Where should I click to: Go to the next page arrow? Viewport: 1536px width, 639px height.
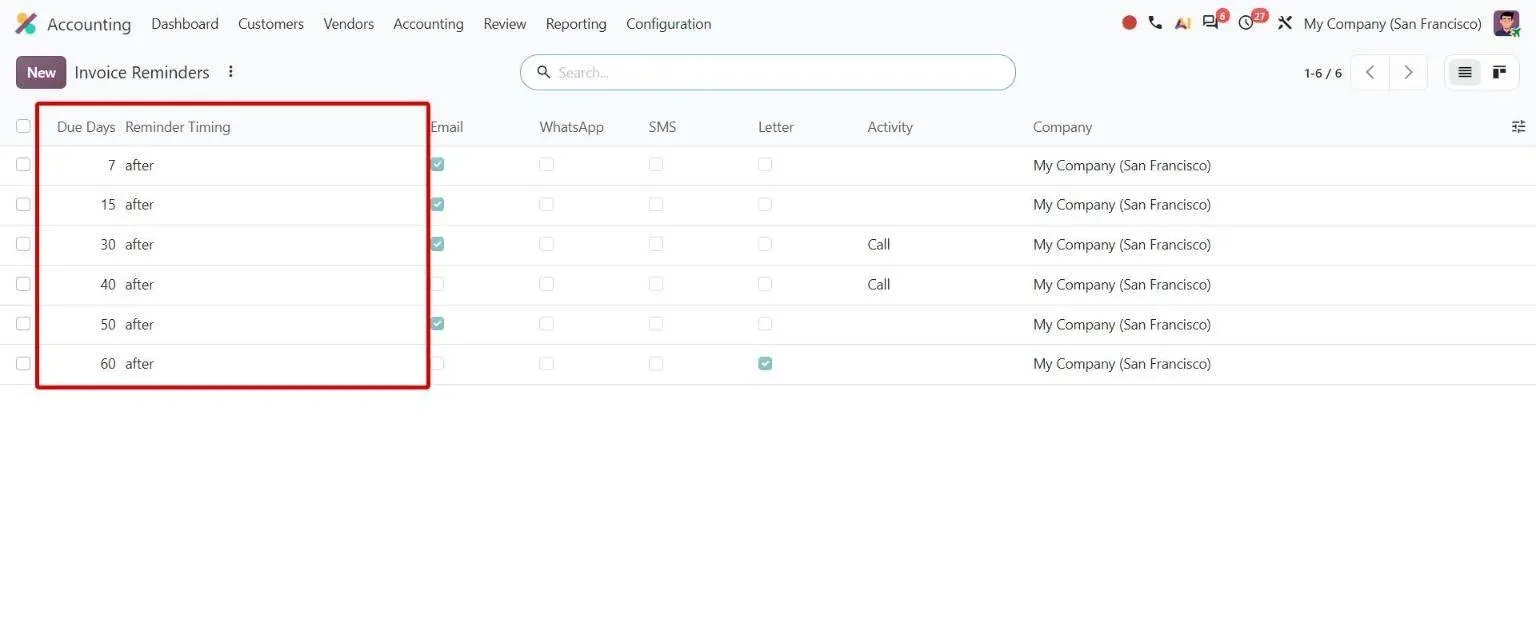[x=1408, y=72]
